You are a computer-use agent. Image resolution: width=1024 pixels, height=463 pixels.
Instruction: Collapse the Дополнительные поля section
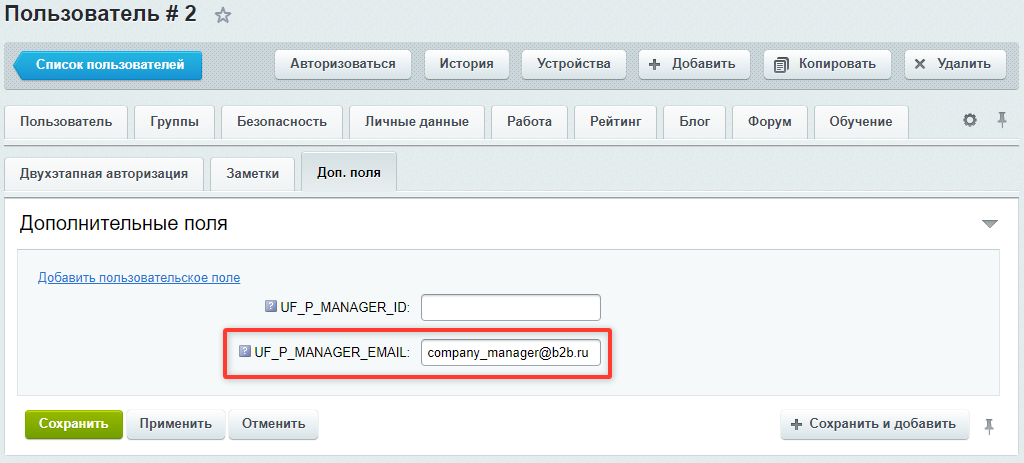click(x=990, y=224)
